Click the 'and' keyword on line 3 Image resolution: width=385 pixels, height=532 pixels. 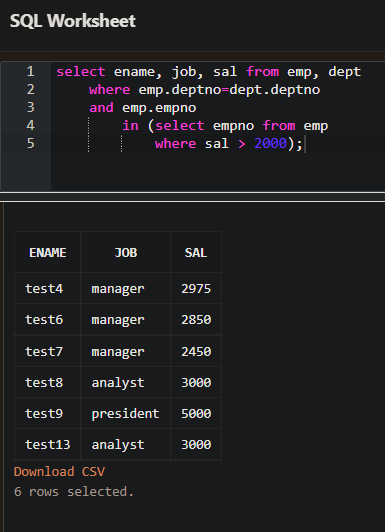pyautogui.click(x=101, y=108)
